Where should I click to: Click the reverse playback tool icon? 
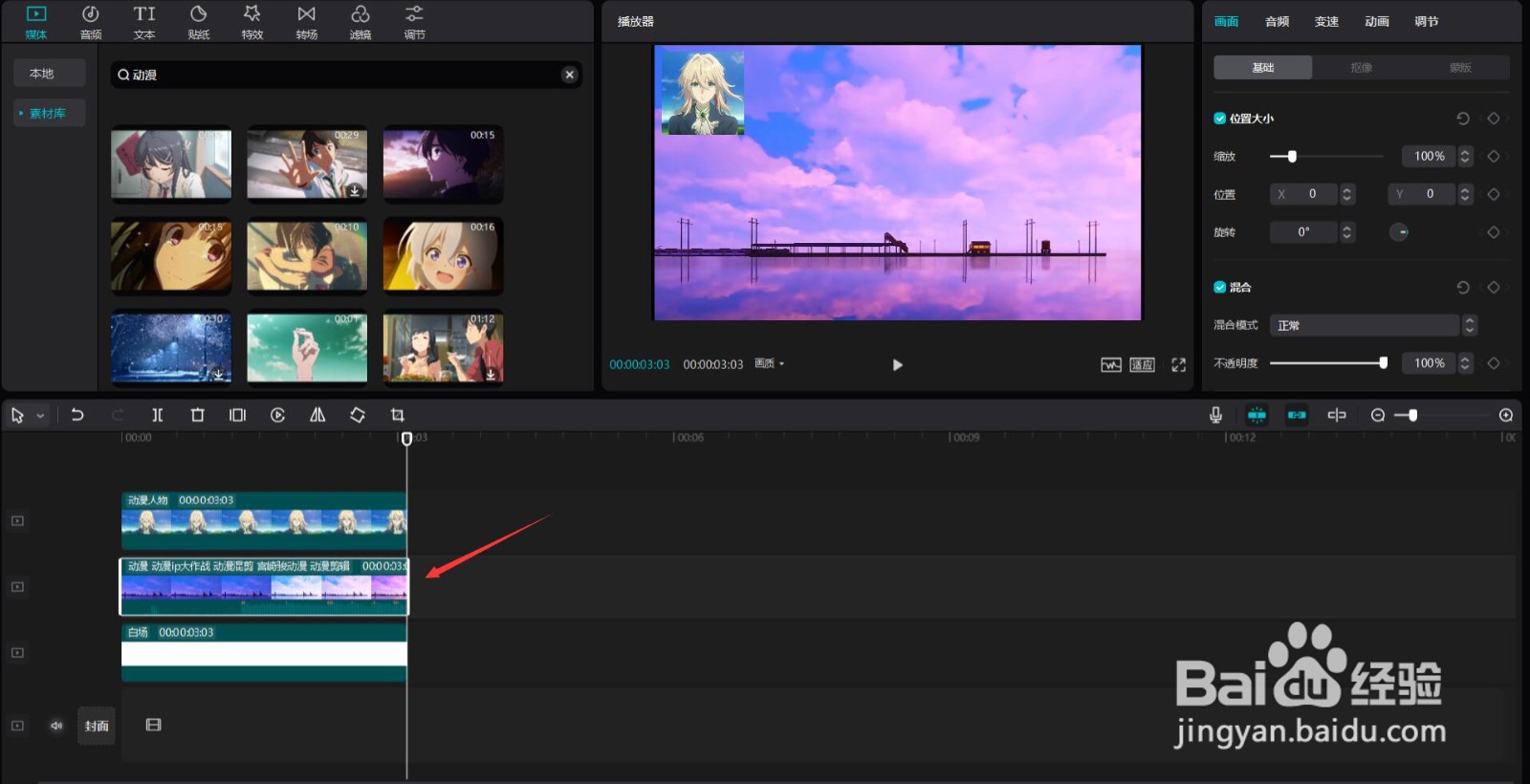tap(278, 415)
